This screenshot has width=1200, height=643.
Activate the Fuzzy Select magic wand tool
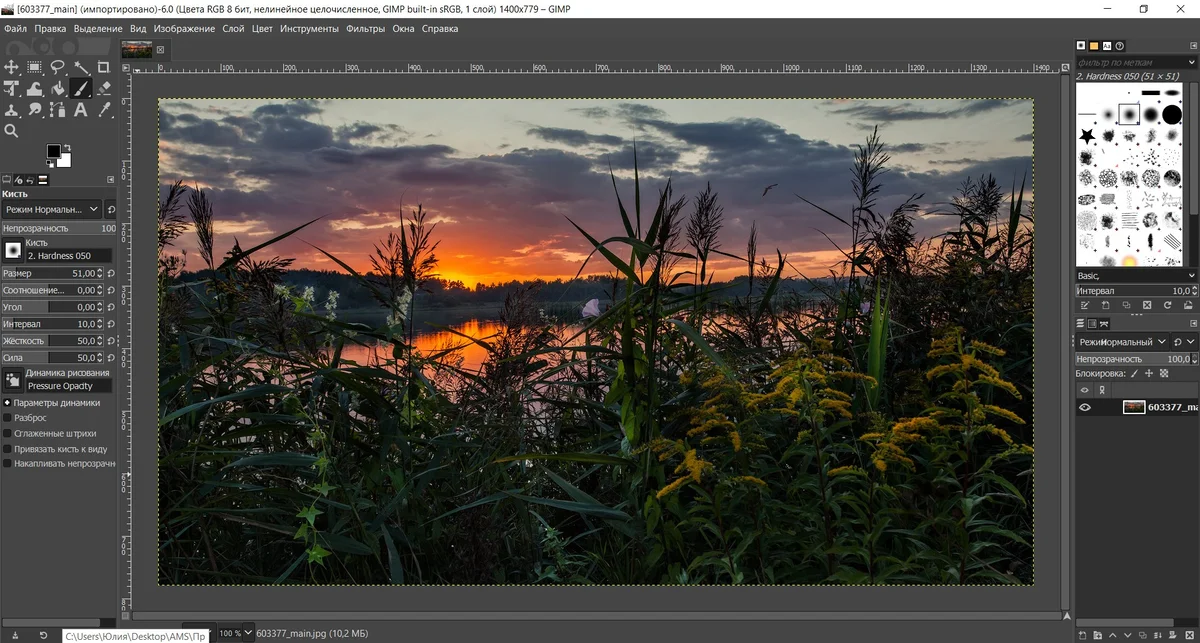(x=81, y=67)
